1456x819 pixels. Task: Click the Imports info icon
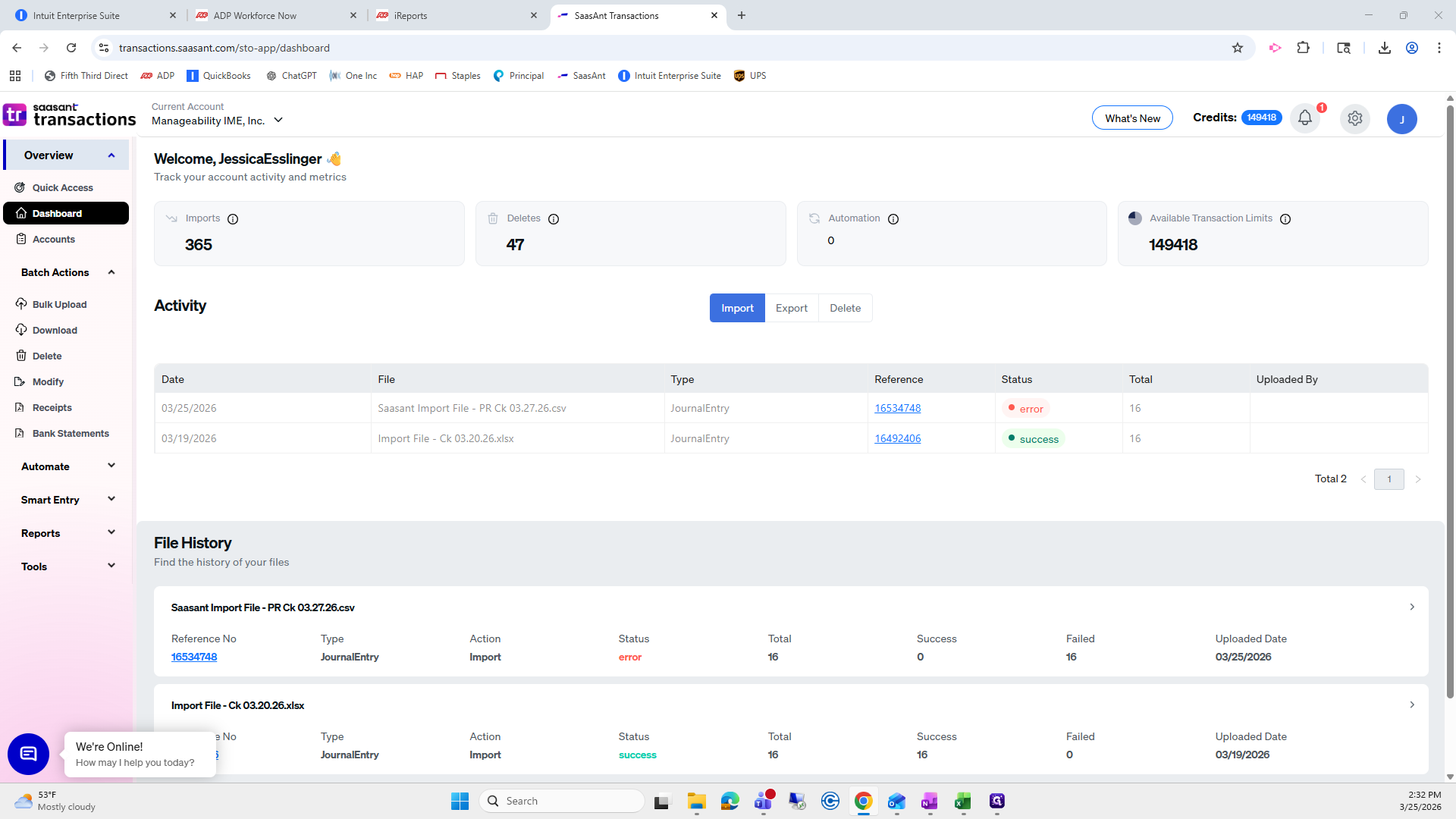pyautogui.click(x=233, y=219)
